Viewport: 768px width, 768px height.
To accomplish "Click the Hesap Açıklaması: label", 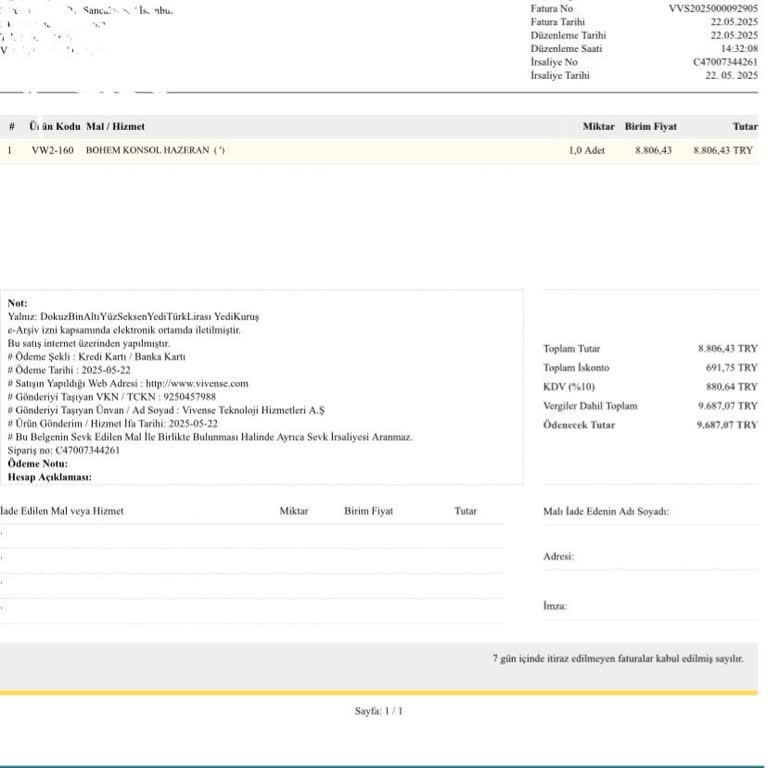I will [49, 477].
